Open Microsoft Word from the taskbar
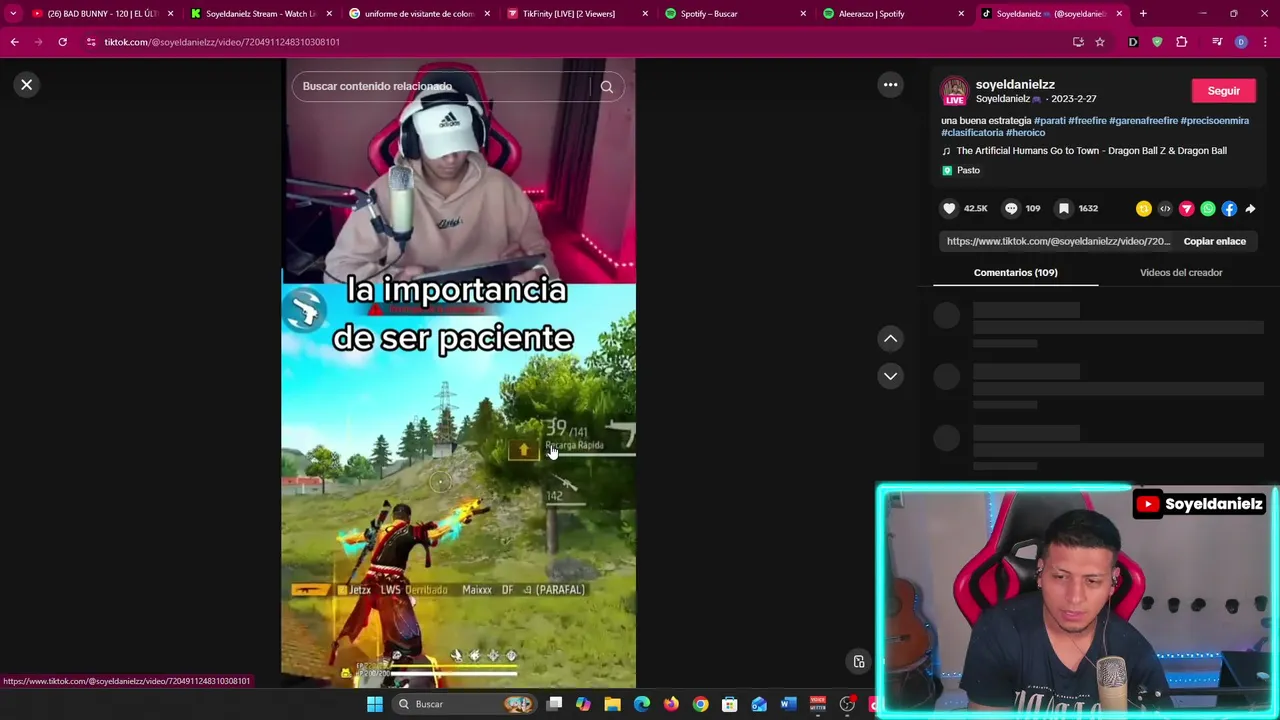Image resolution: width=1280 pixels, height=720 pixels. pyautogui.click(x=788, y=705)
